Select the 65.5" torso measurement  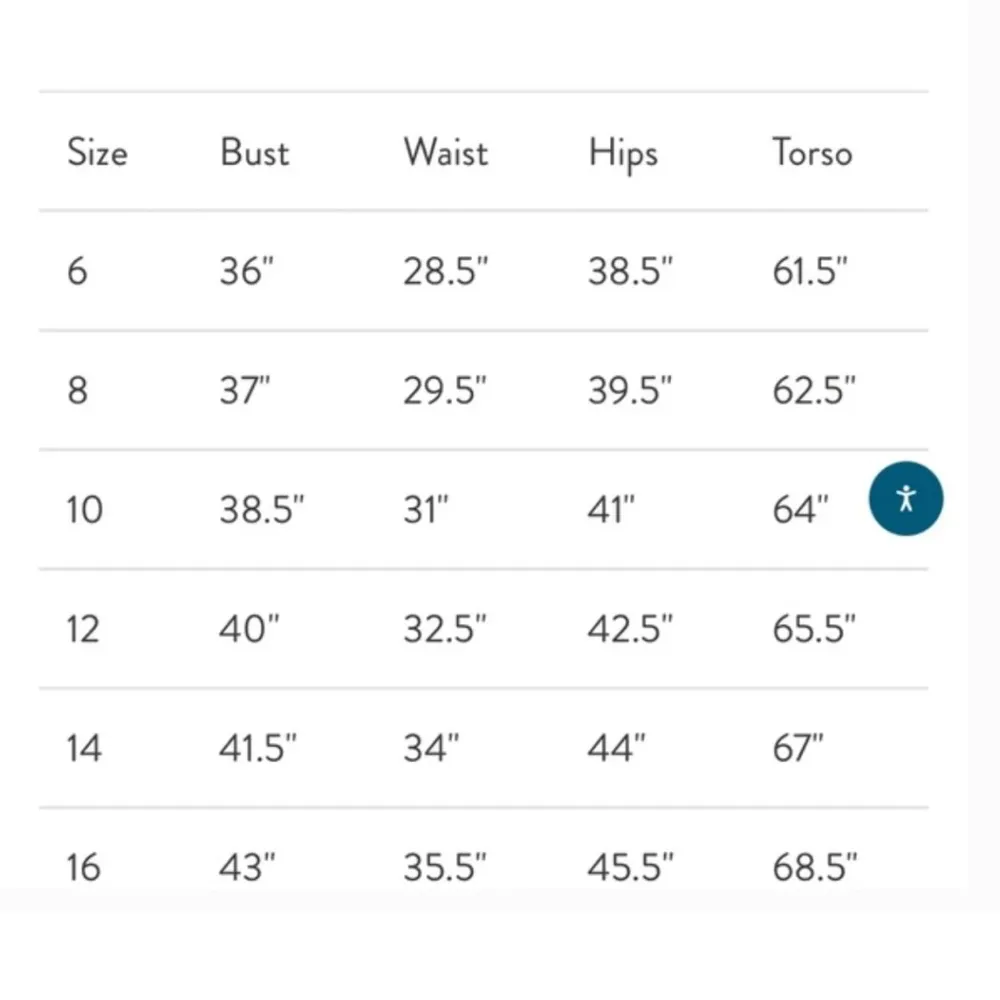click(814, 629)
